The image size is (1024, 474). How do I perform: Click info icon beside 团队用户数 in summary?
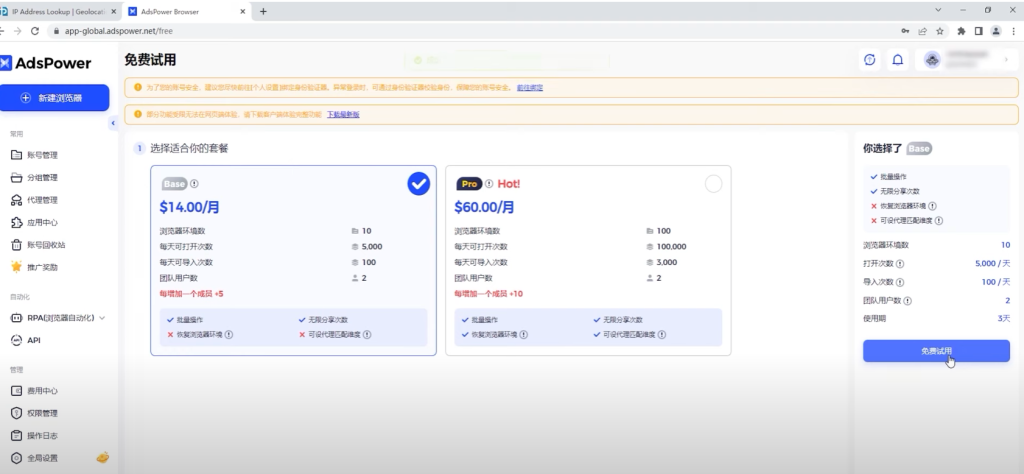pyautogui.click(x=907, y=301)
